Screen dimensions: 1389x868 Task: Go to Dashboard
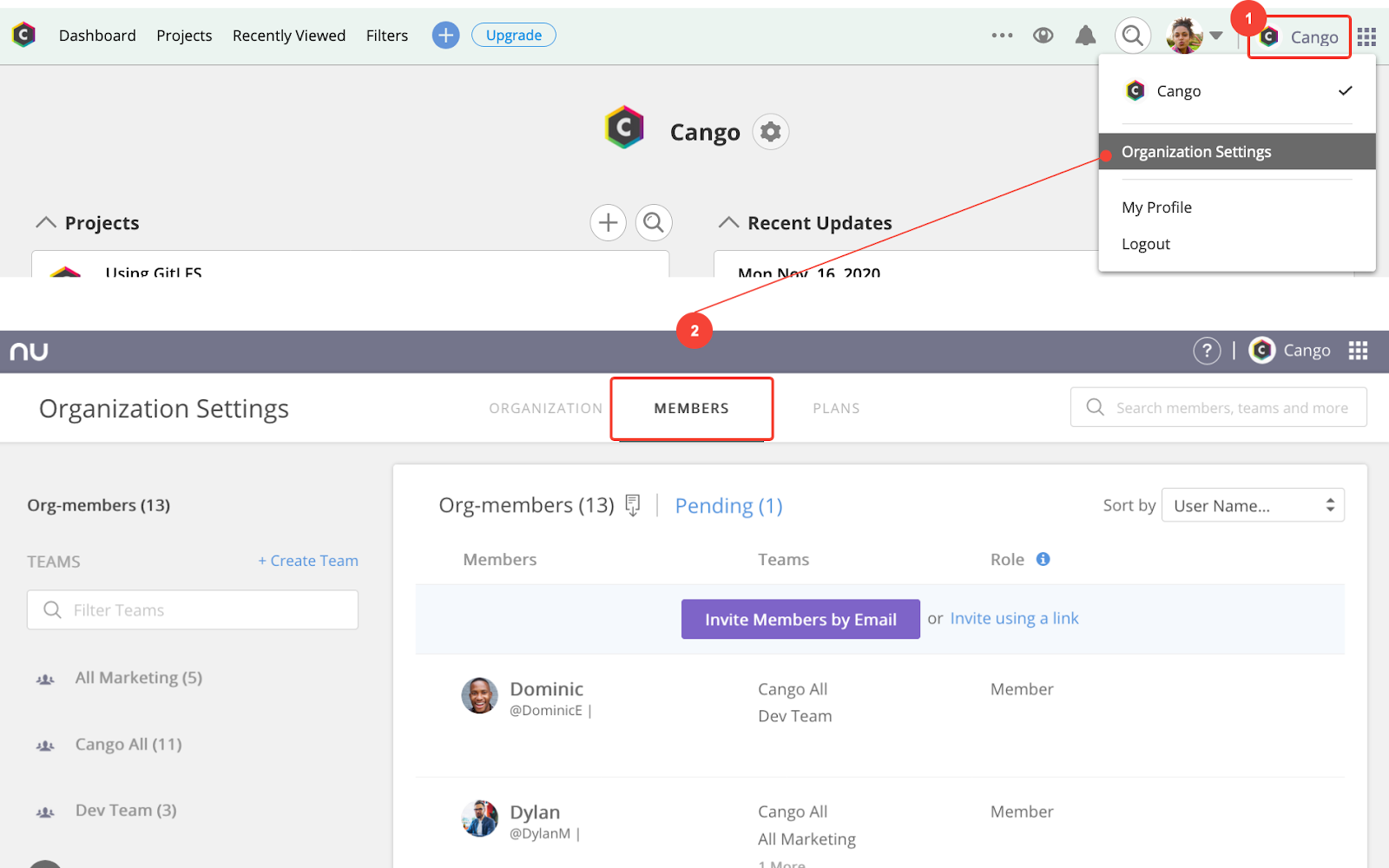point(97,36)
